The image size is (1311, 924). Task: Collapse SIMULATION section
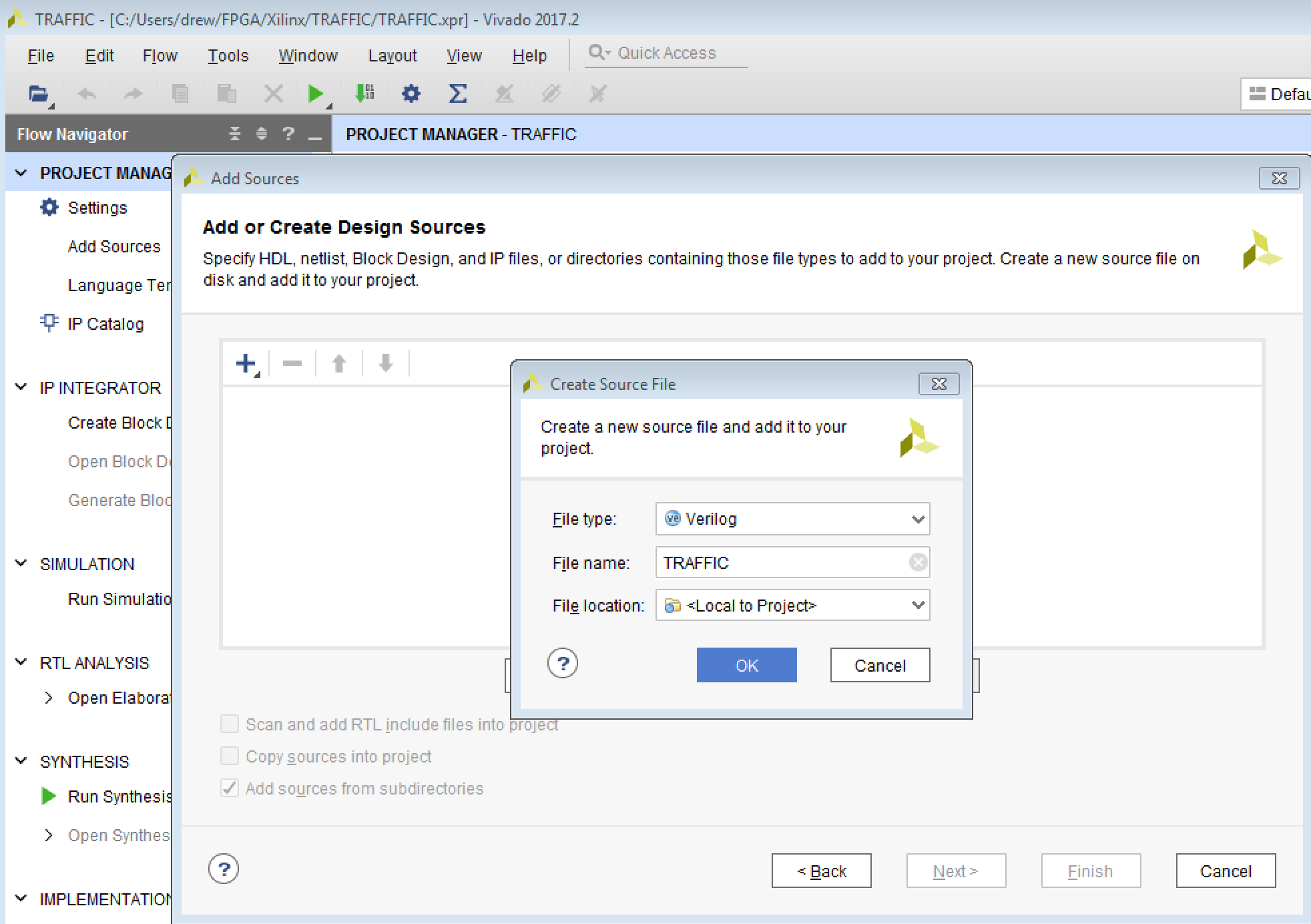[x=21, y=563]
